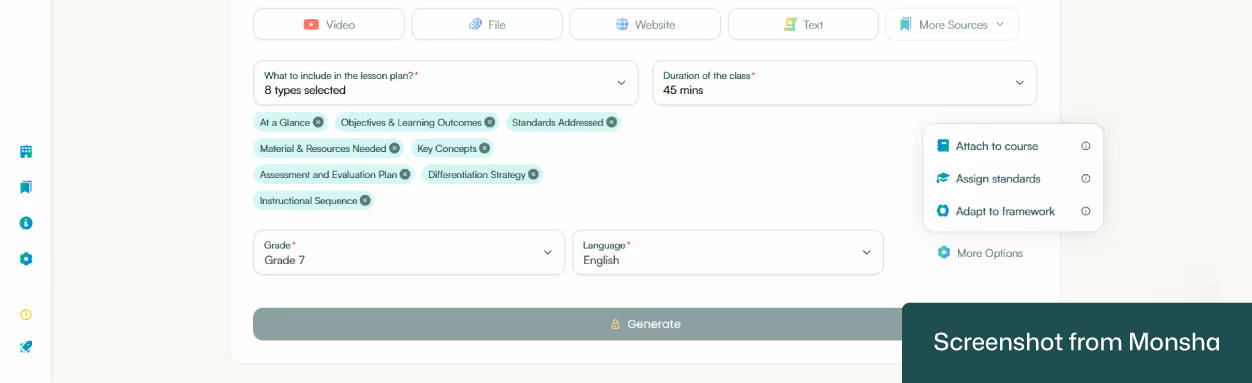
Task: Remove the 'Instructional Sequence' tag
Action: click(x=365, y=200)
